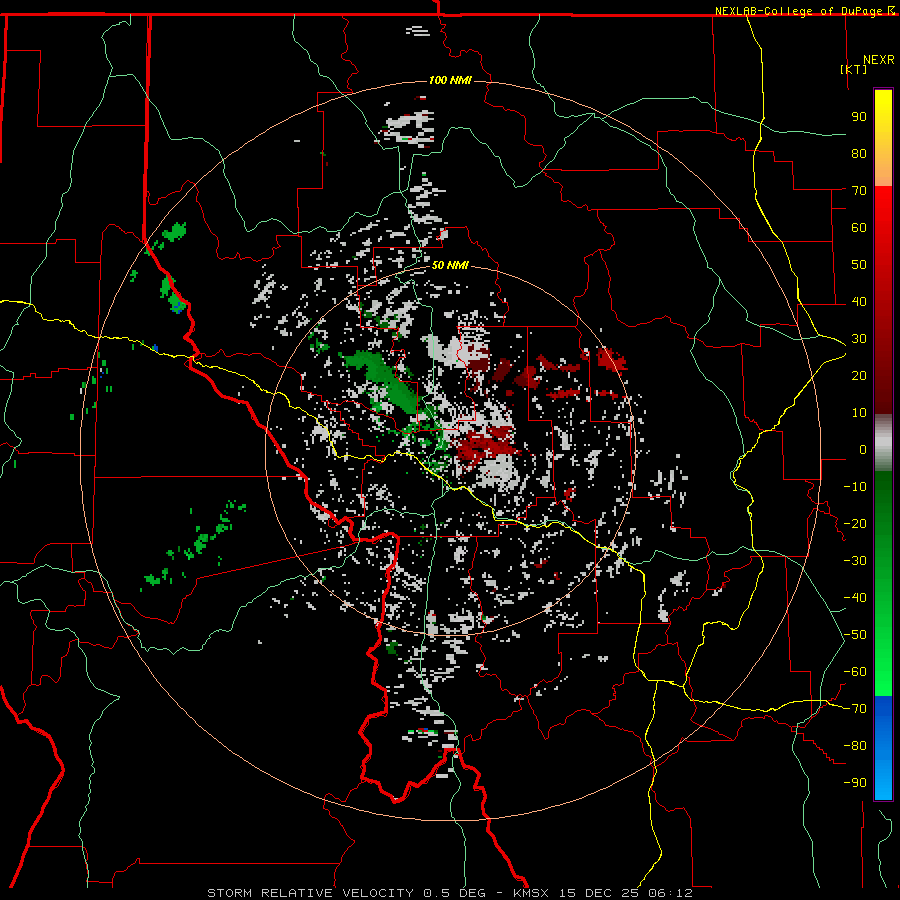Click the 90 value on velocity scale

pyautogui.click(x=859, y=117)
